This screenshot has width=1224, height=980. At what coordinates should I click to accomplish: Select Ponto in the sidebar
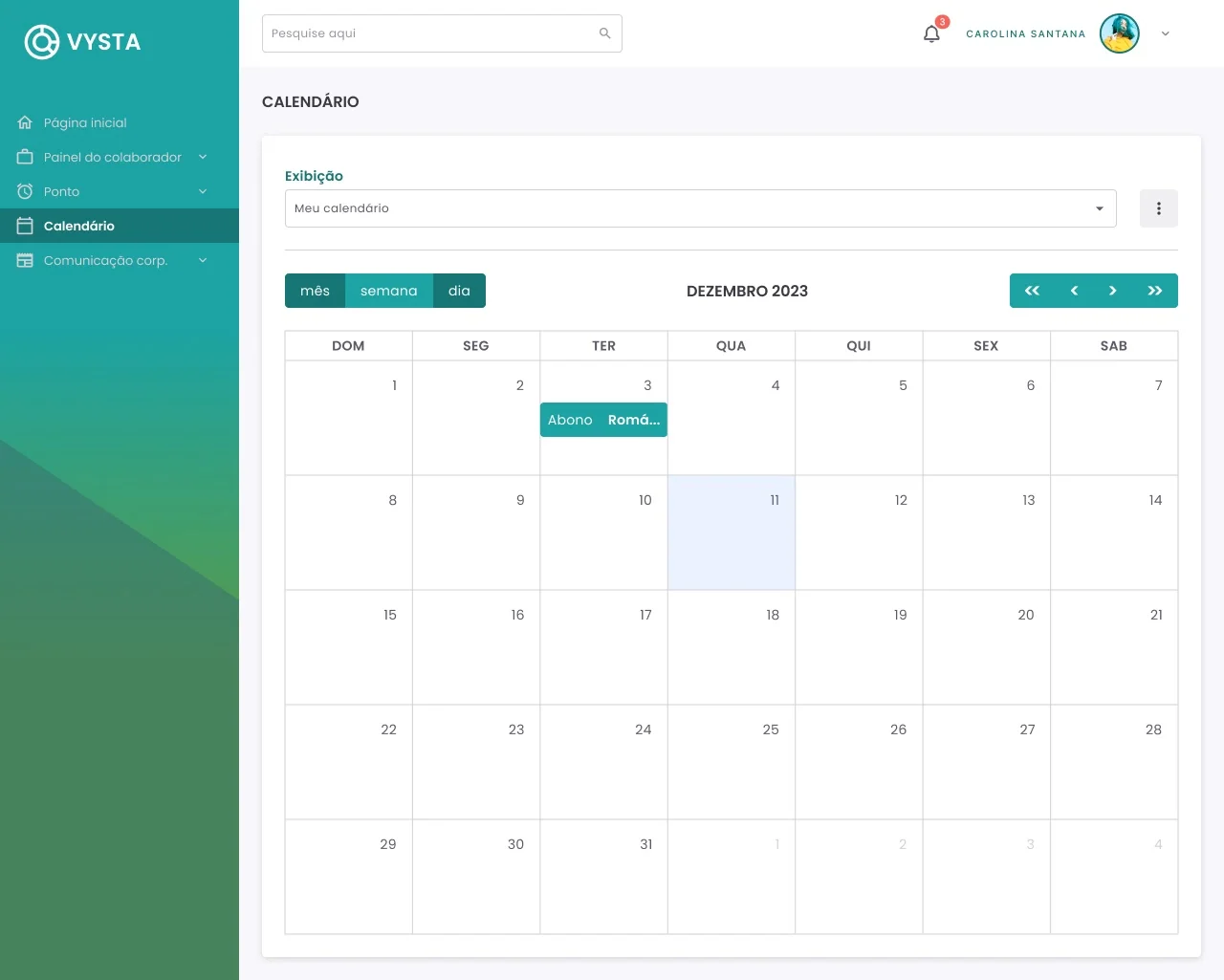pos(120,191)
